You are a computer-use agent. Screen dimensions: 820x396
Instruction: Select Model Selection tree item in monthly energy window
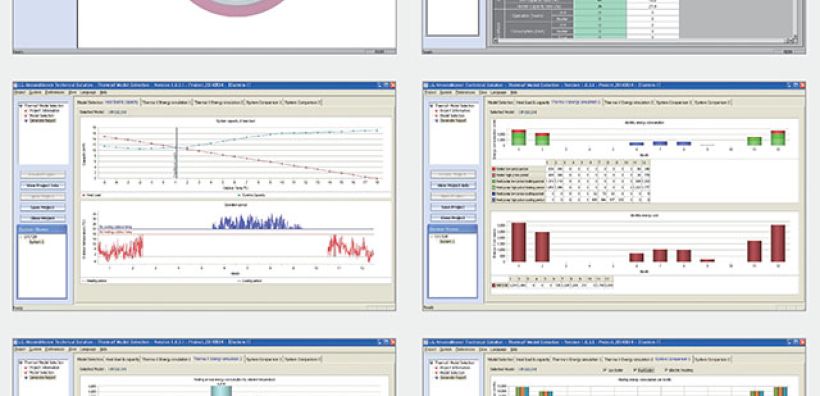tap(452, 116)
